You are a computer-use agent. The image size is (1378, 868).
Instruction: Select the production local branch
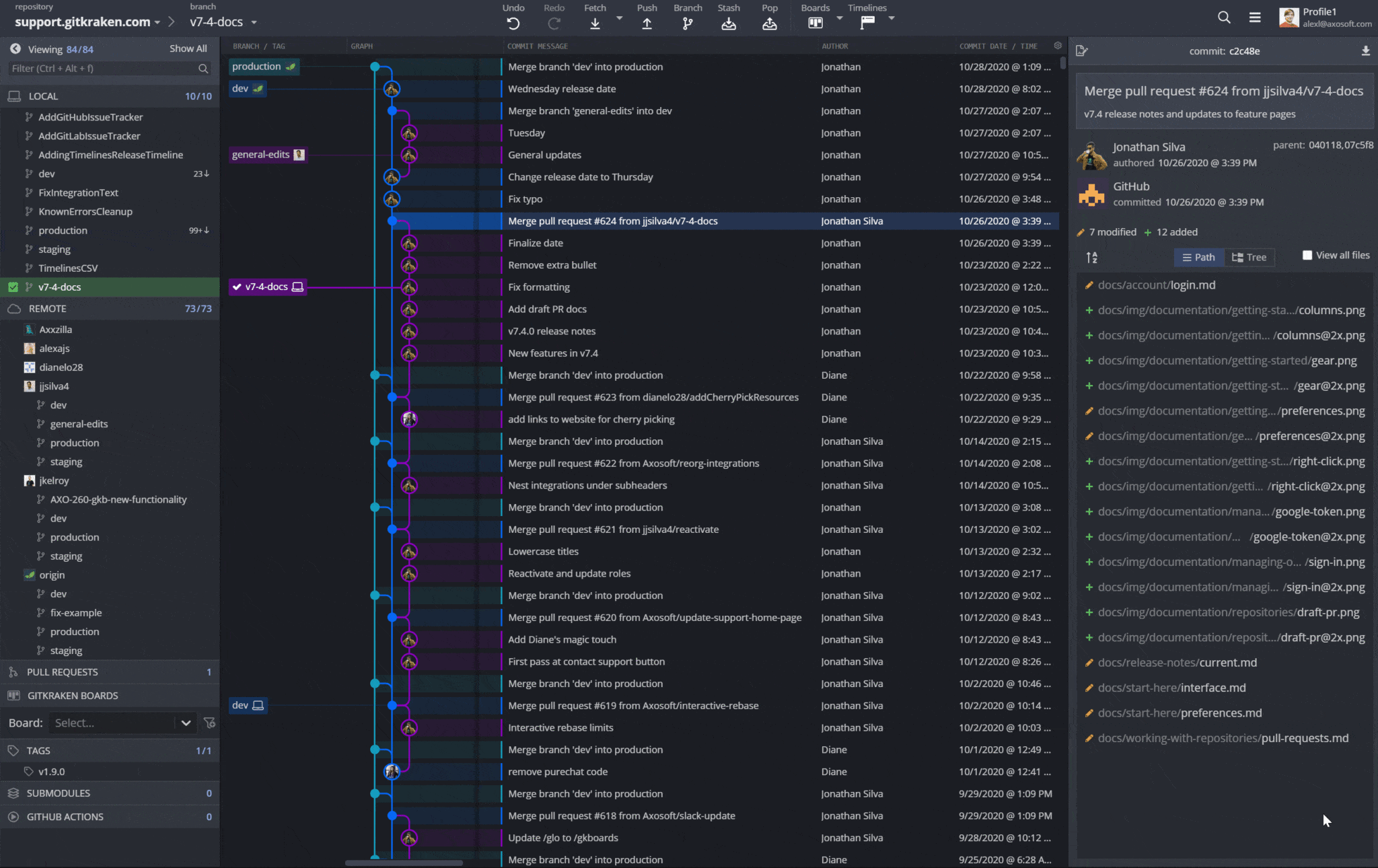(110, 230)
